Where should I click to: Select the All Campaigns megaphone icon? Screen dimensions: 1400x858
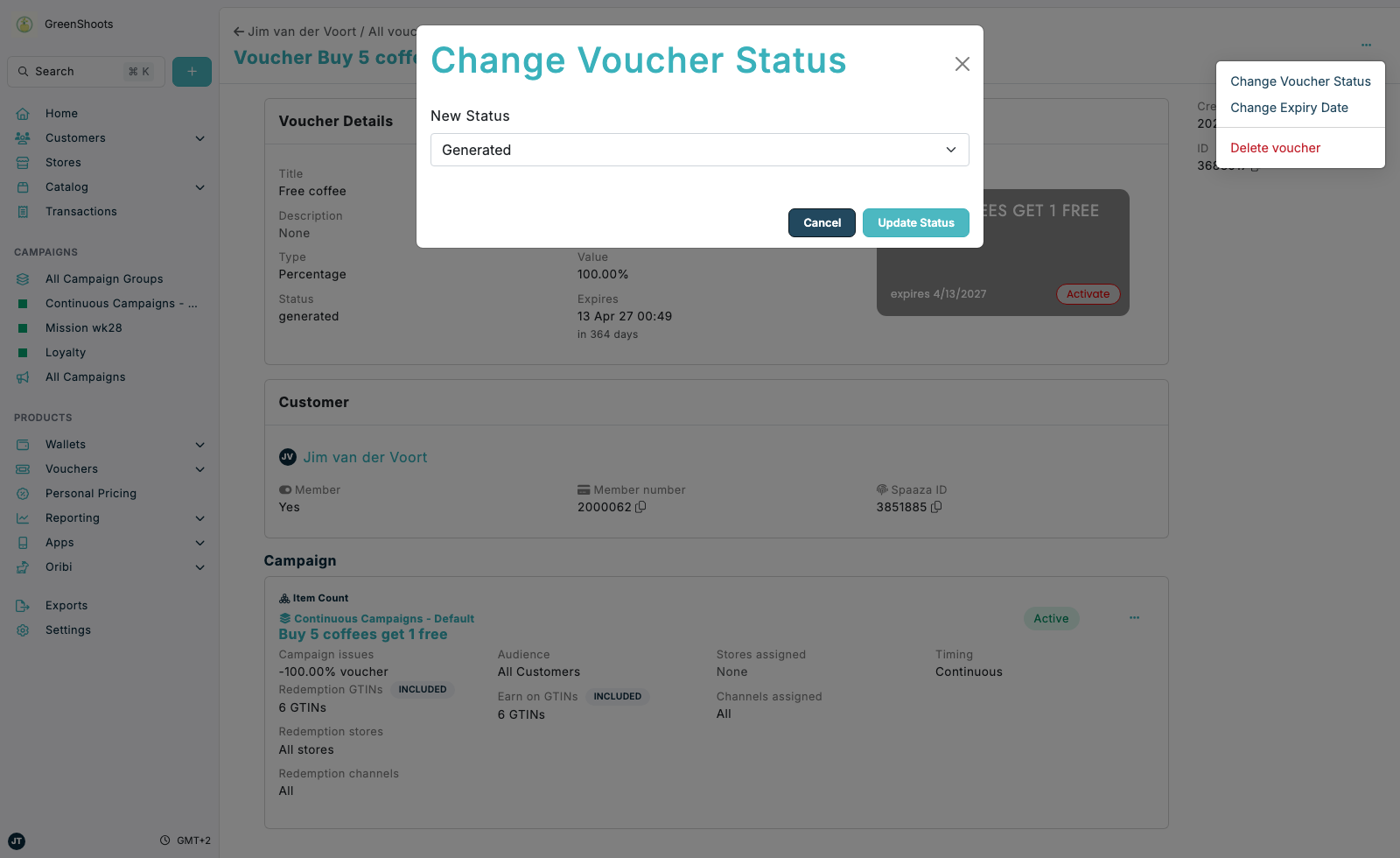(24, 376)
